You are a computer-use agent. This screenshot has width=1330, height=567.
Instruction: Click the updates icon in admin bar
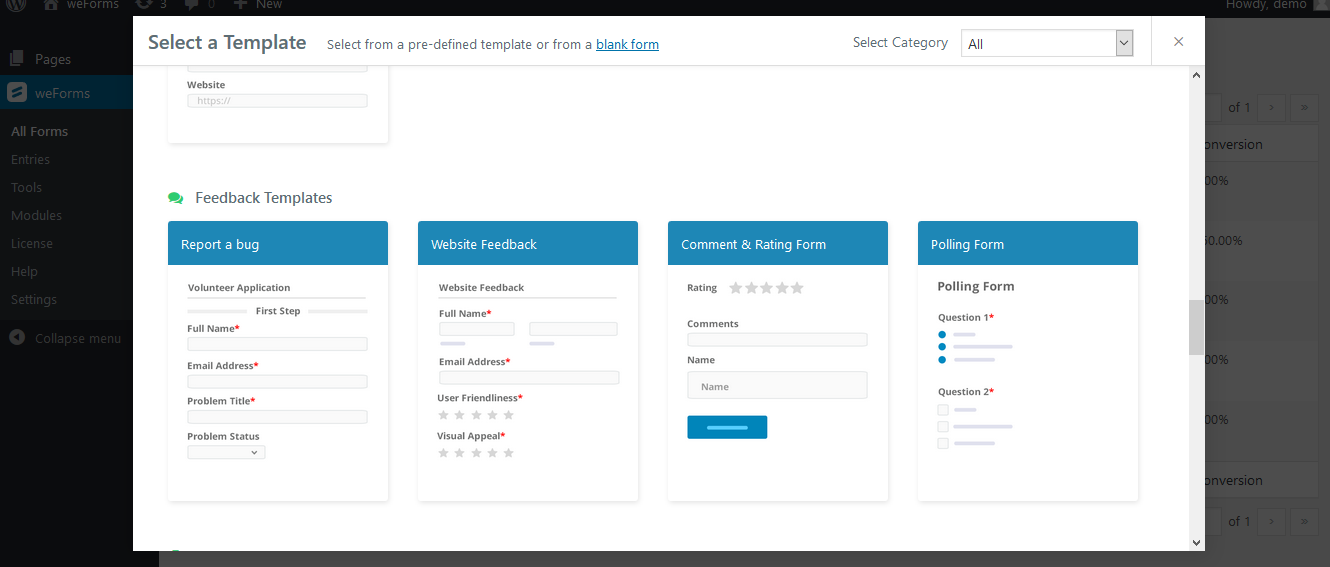pos(144,5)
